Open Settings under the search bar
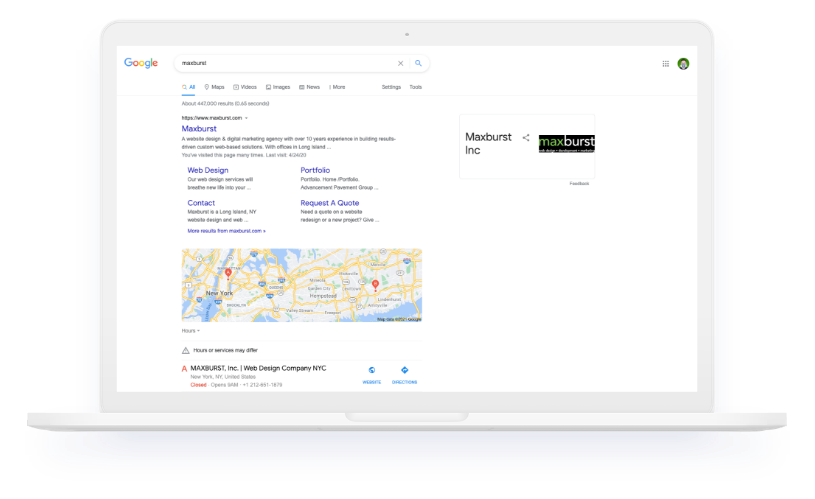 click(391, 87)
